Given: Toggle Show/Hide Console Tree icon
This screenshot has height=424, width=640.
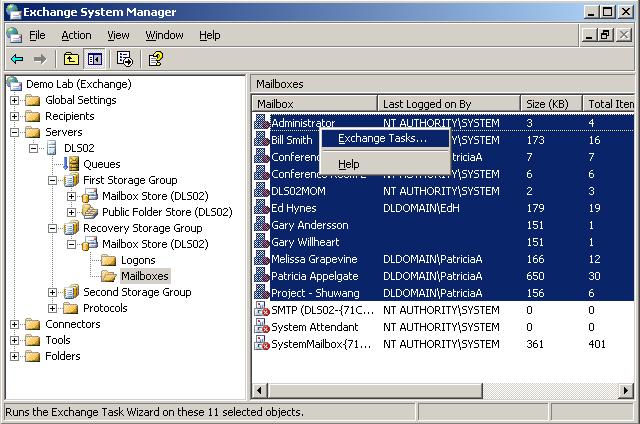Looking at the screenshot, I should point(95,59).
